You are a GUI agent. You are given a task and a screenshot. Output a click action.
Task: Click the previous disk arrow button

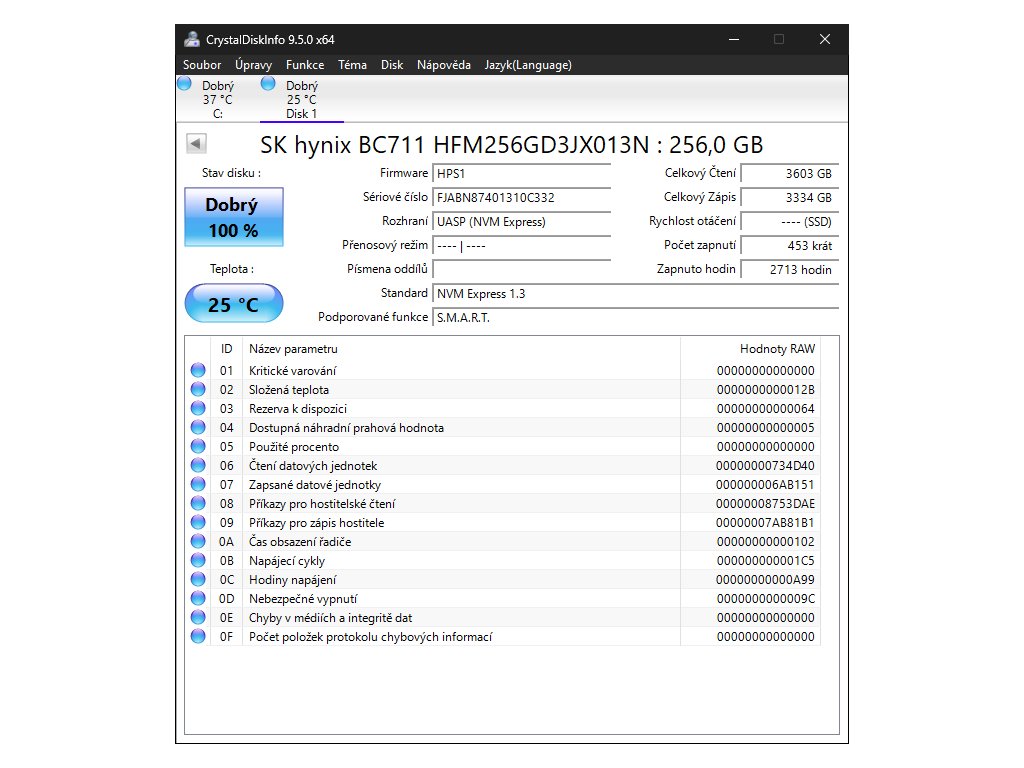[x=197, y=144]
